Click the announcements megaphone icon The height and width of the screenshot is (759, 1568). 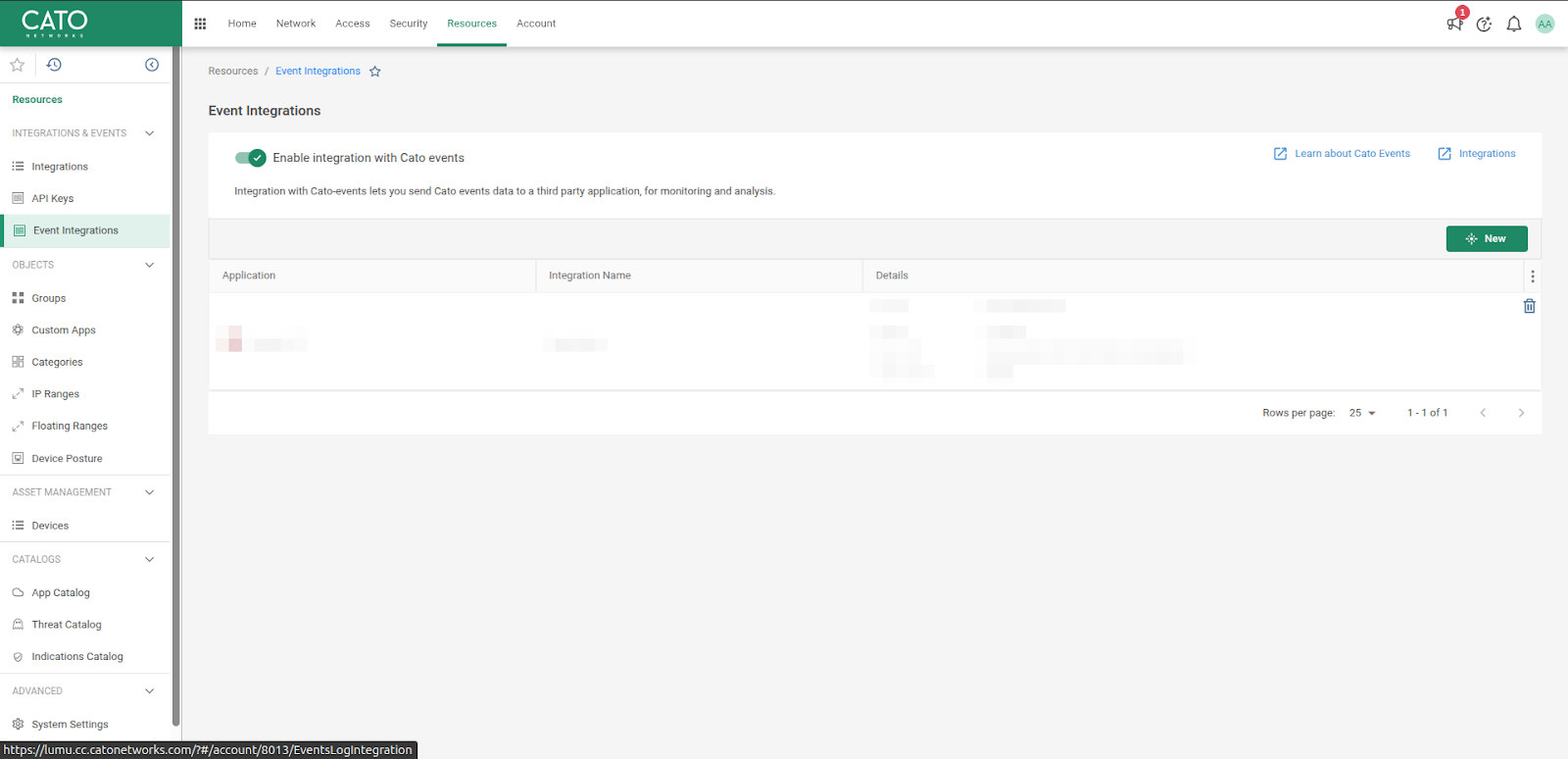pos(1454,24)
